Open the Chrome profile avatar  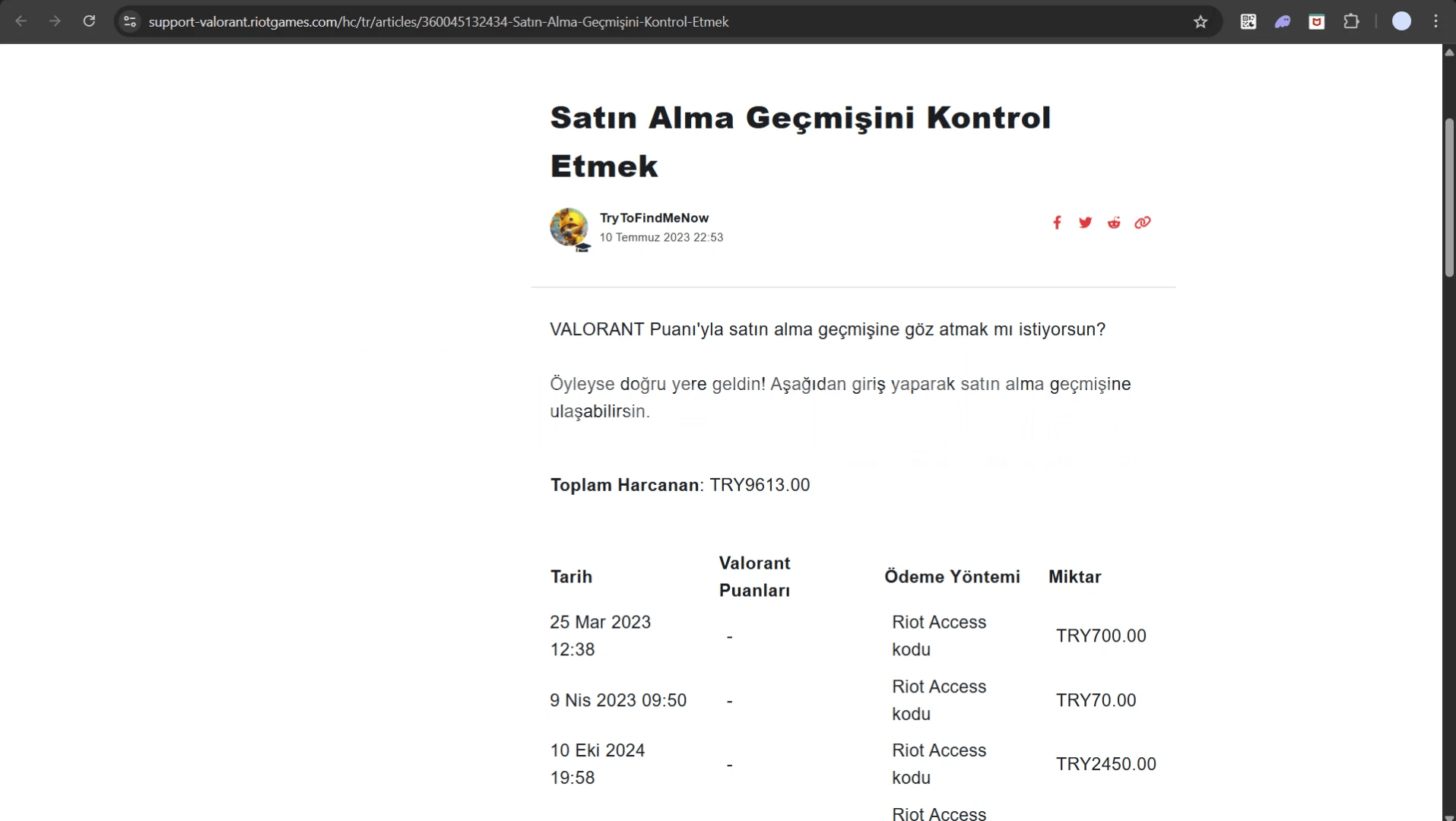click(x=1401, y=21)
